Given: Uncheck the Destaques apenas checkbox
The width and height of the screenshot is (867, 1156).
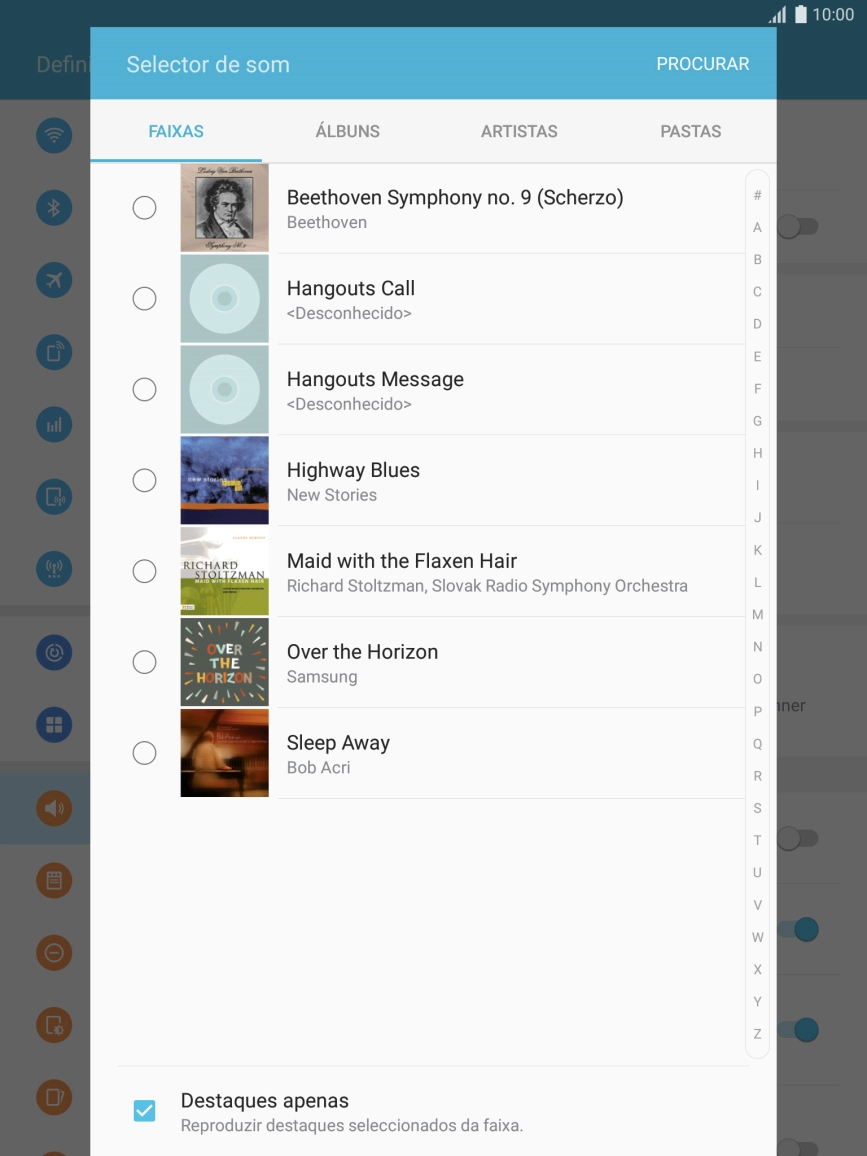Looking at the screenshot, I should [x=145, y=1111].
